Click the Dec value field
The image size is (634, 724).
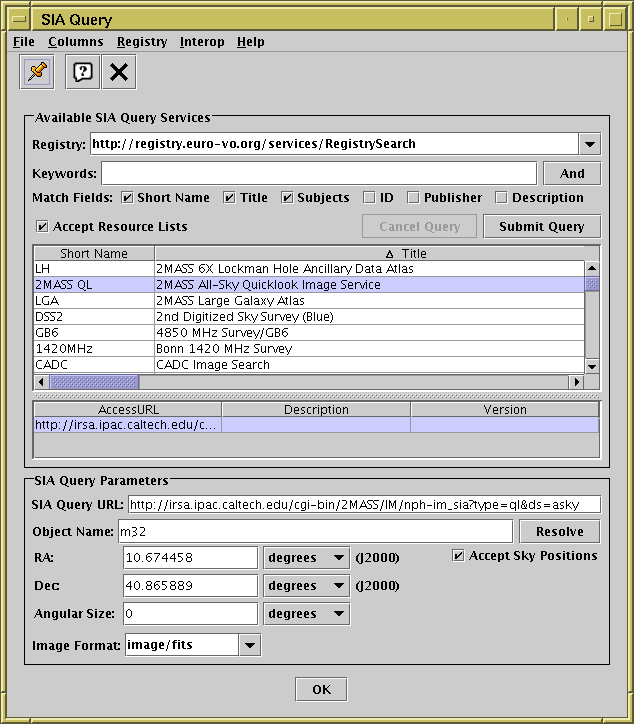190,586
